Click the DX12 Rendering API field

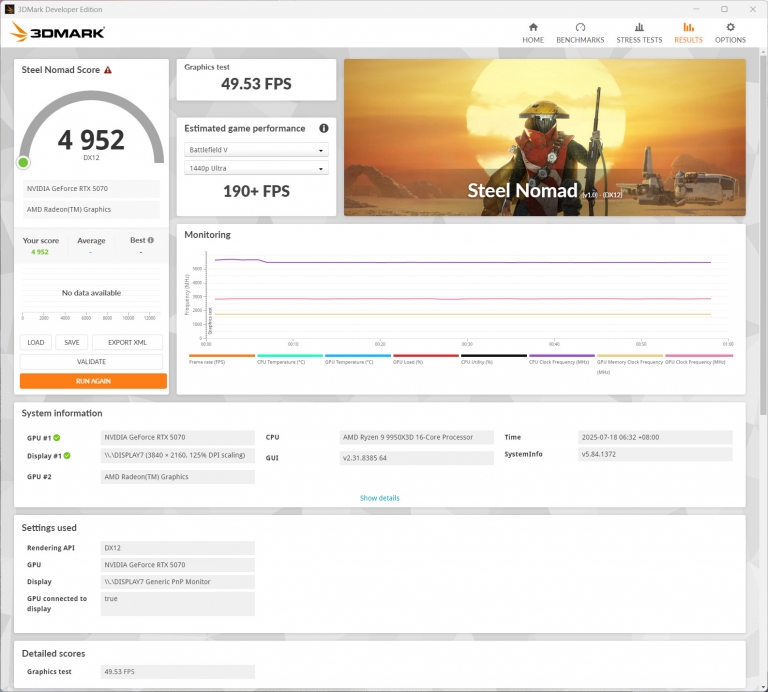(x=177, y=548)
